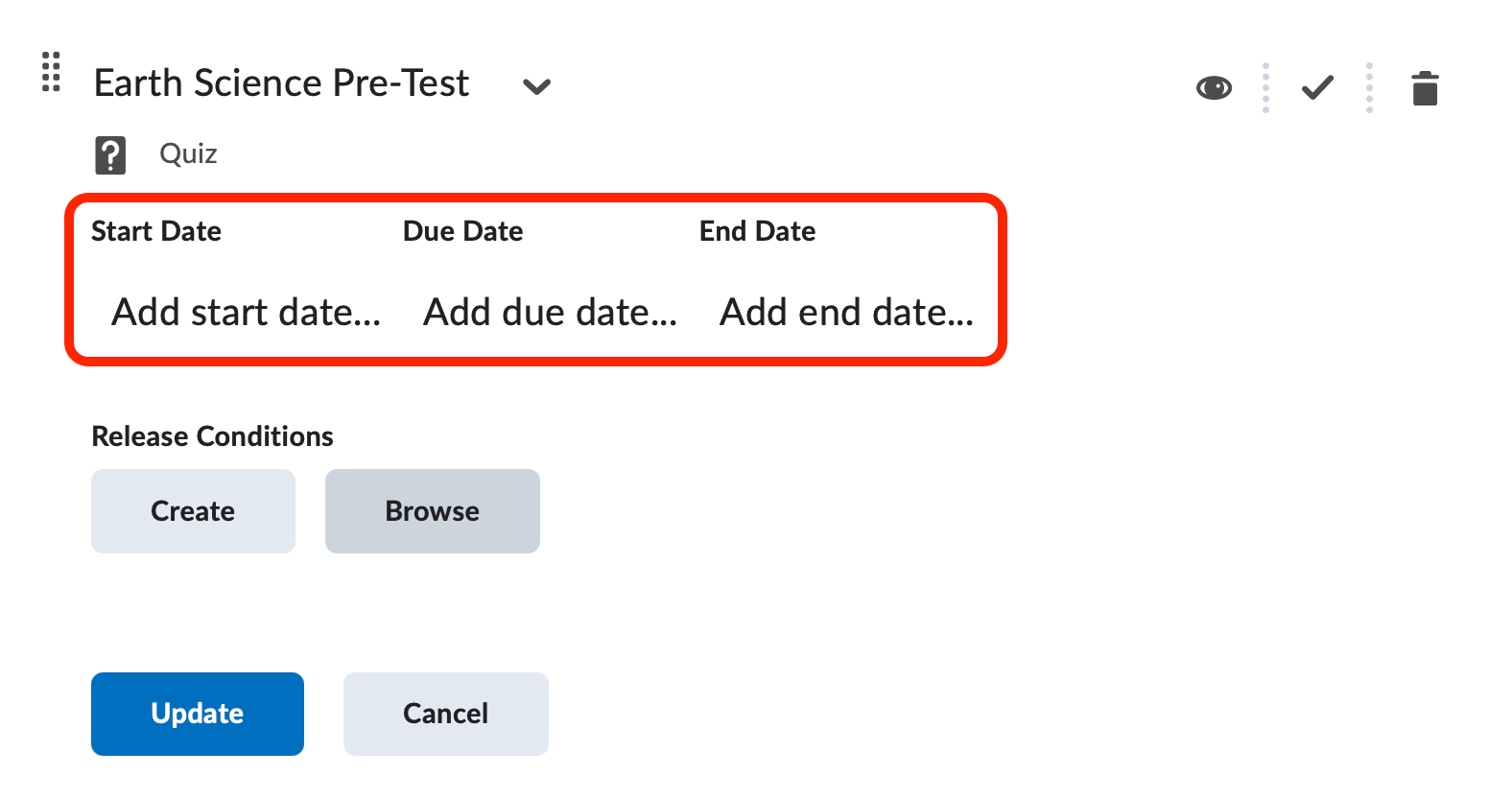Image resolution: width=1512 pixels, height=798 pixels.
Task: Select the Quiz label under the title
Action: 187,153
